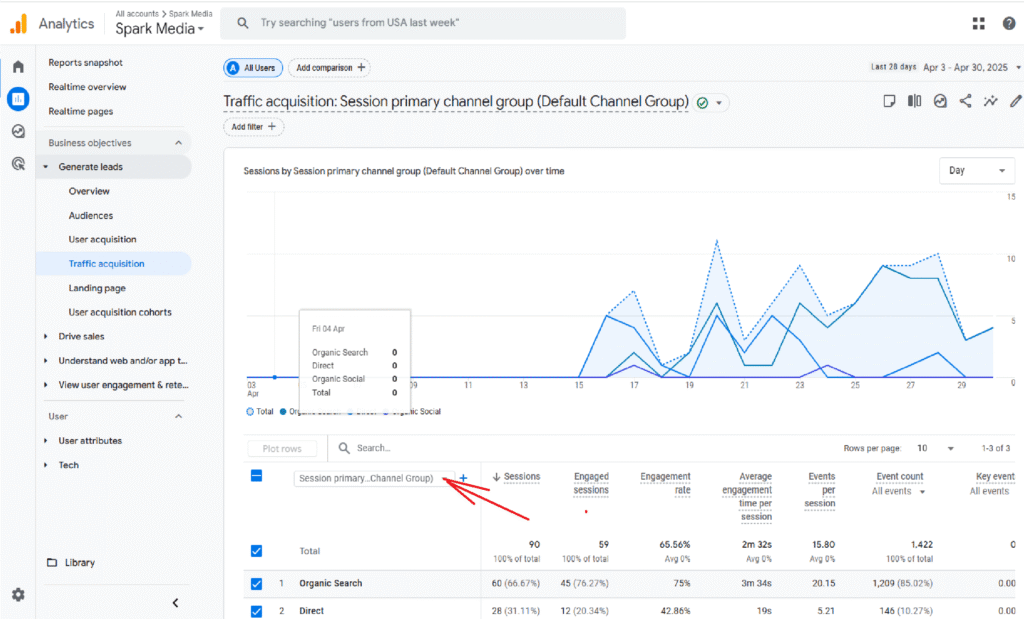This screenshot has height=619, width=1024.
Task: Collapse the User section
Action: [x=178, y=416]
